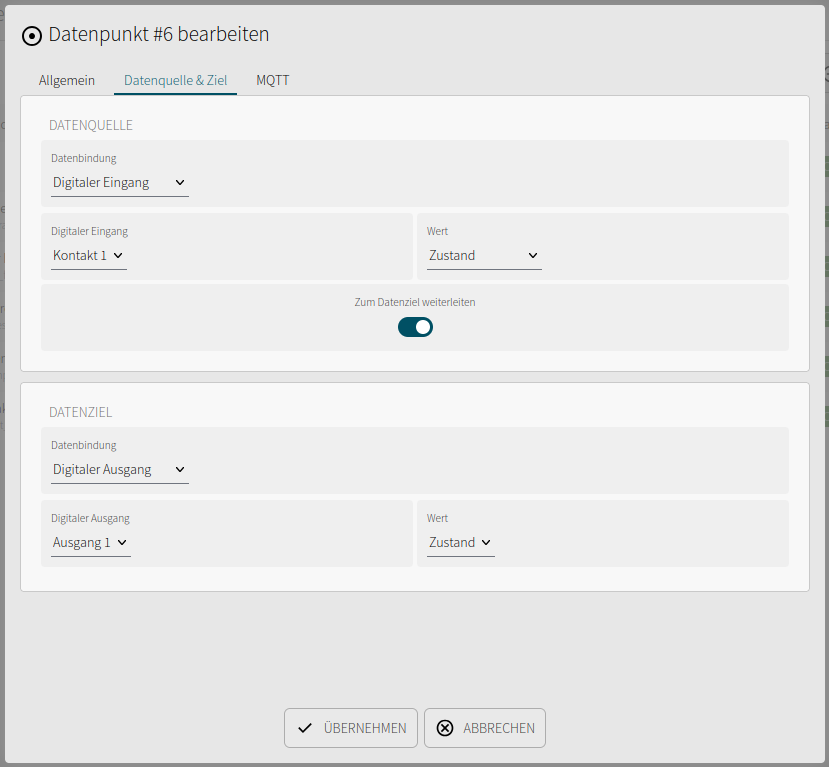Click the 'Datenbindung' label in the DATENQUELLE section
This screenshot has width=829, height=767.
84,159
